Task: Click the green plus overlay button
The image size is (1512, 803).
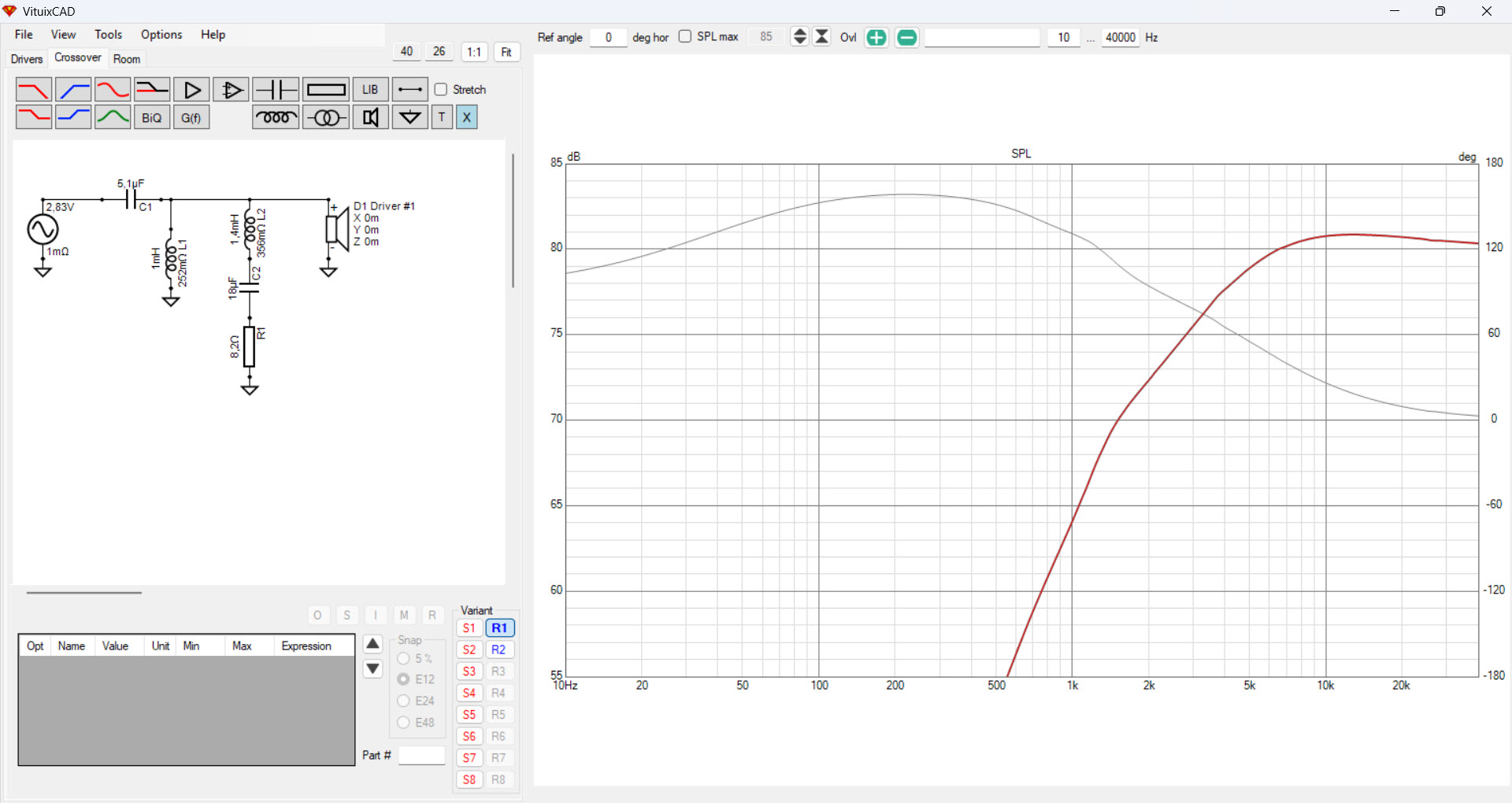Action: pos(876,38)
